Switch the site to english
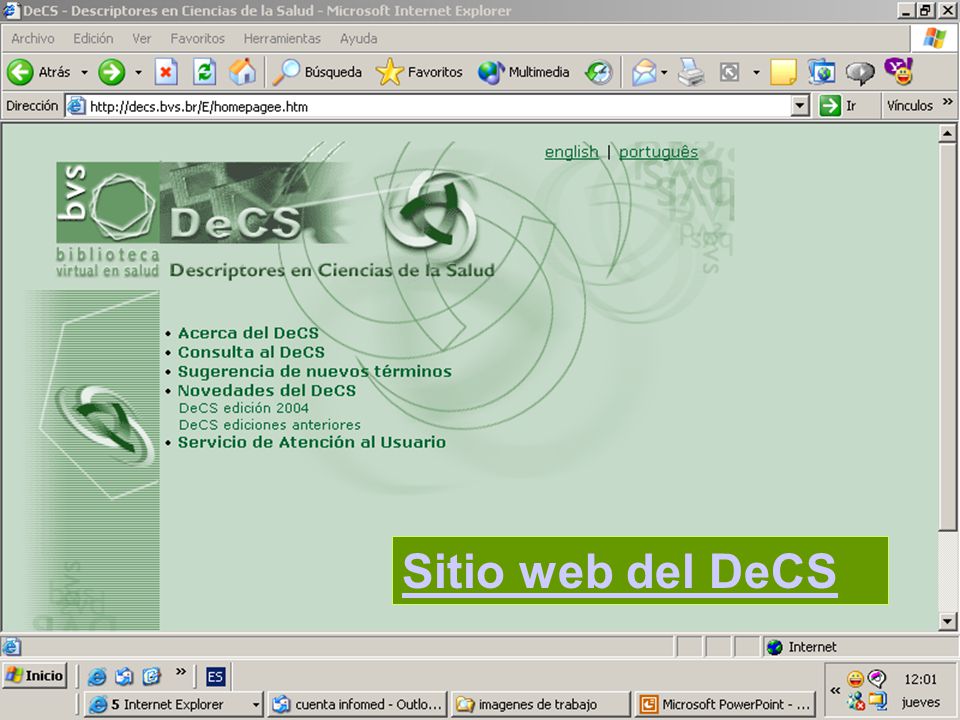The height and width of the screenshot is (720, 960). 571,152
